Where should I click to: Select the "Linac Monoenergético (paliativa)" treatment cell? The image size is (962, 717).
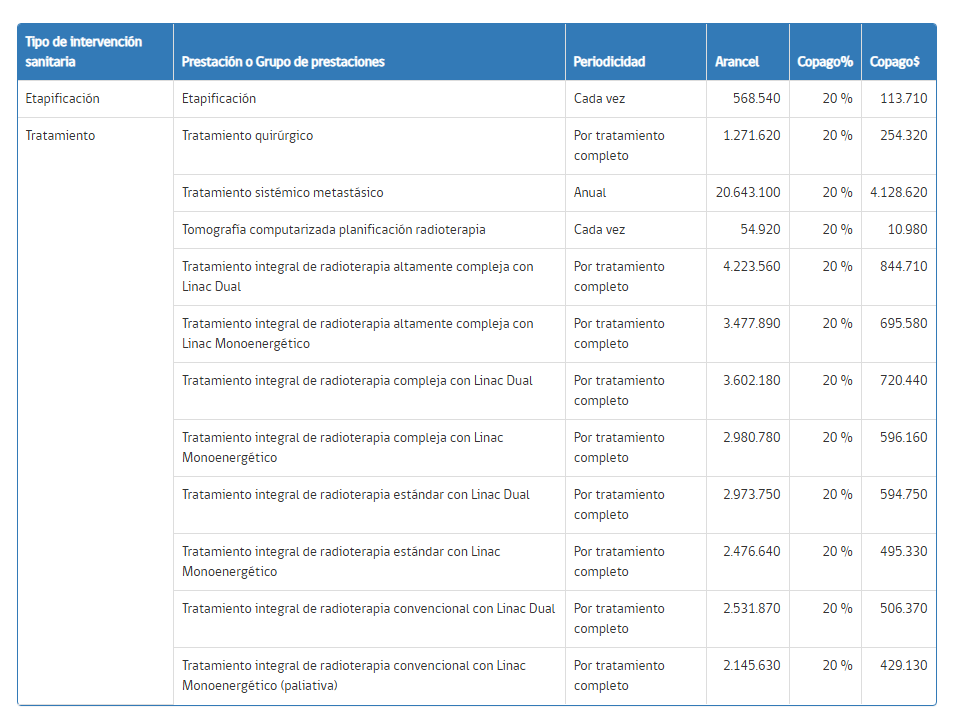tap(353, 676)
